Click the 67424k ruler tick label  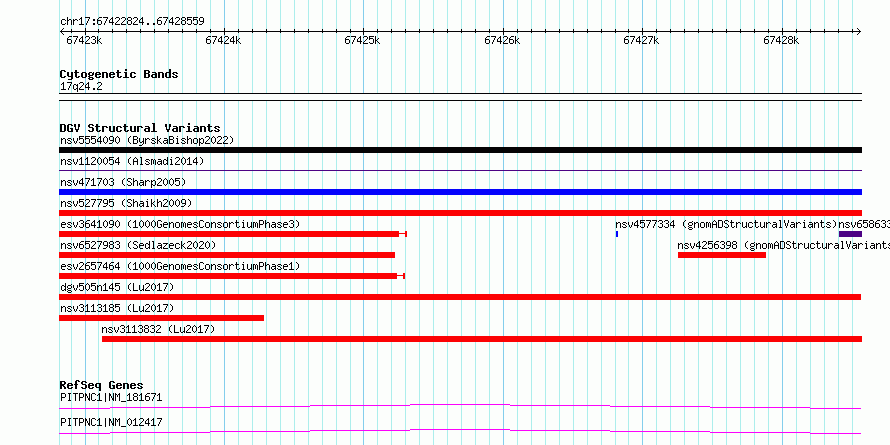coord(224,40)
